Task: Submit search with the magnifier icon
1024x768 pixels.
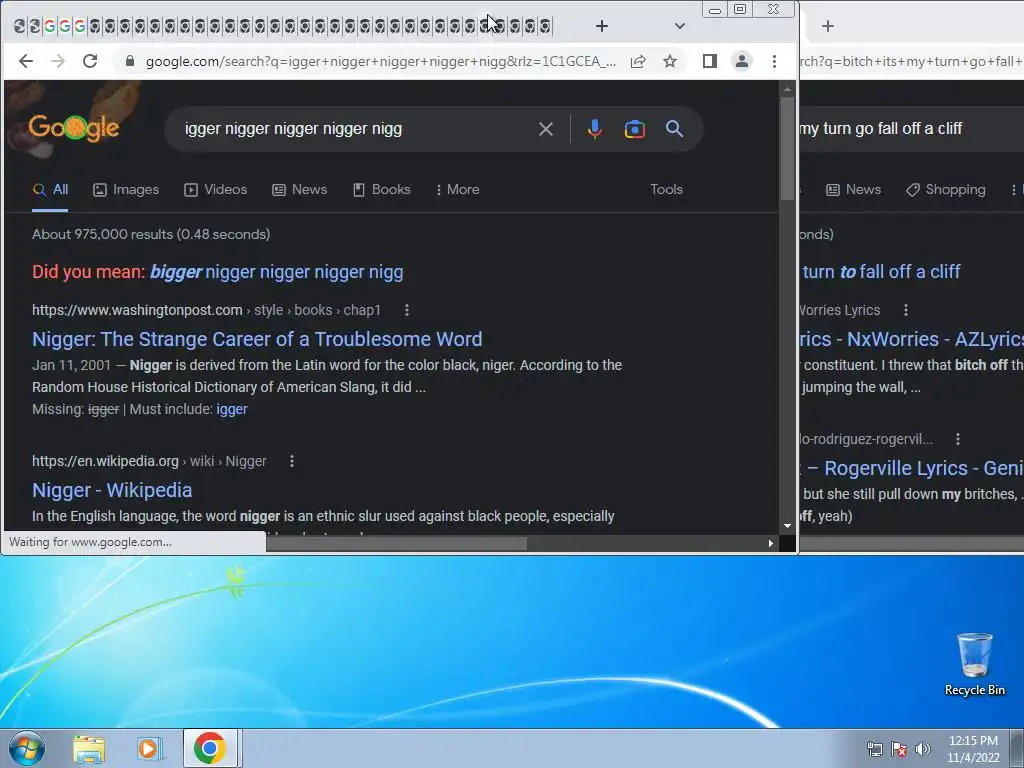Action: coord(675,129)
